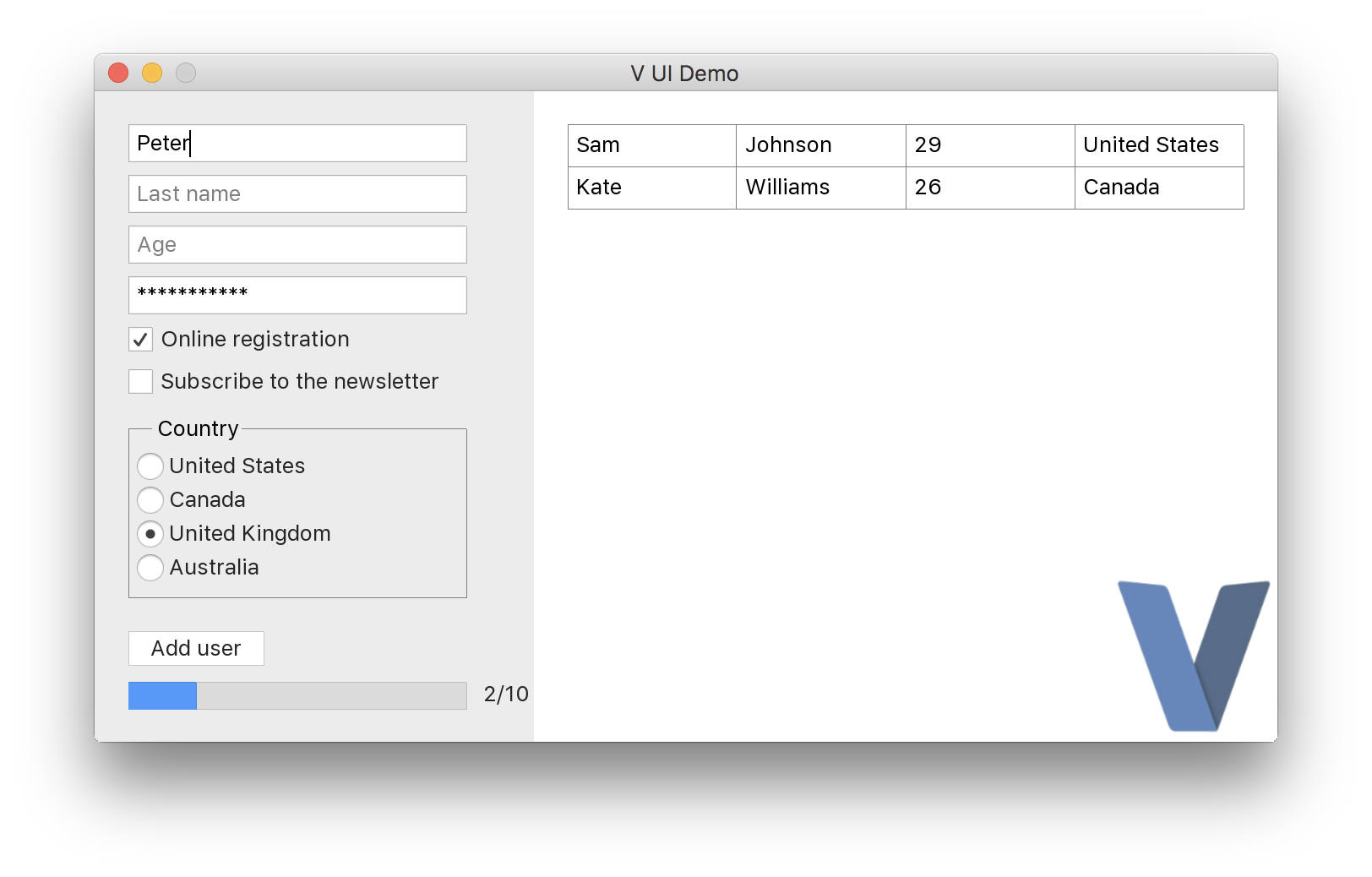The height and width of the screenshot is (877, 1372).
Task: Click the Johnson last name cell
Action: 820,145
